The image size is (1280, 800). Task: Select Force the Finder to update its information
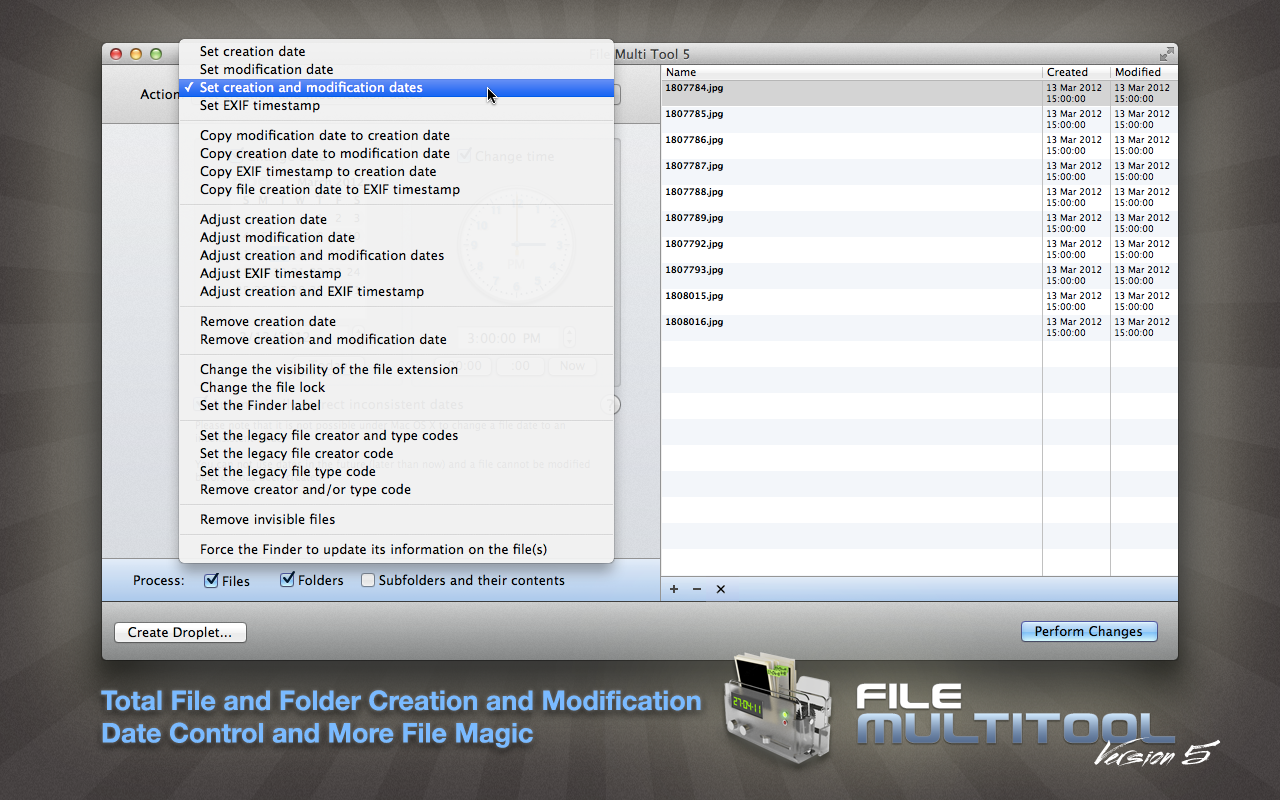click(x=396, y=550)
